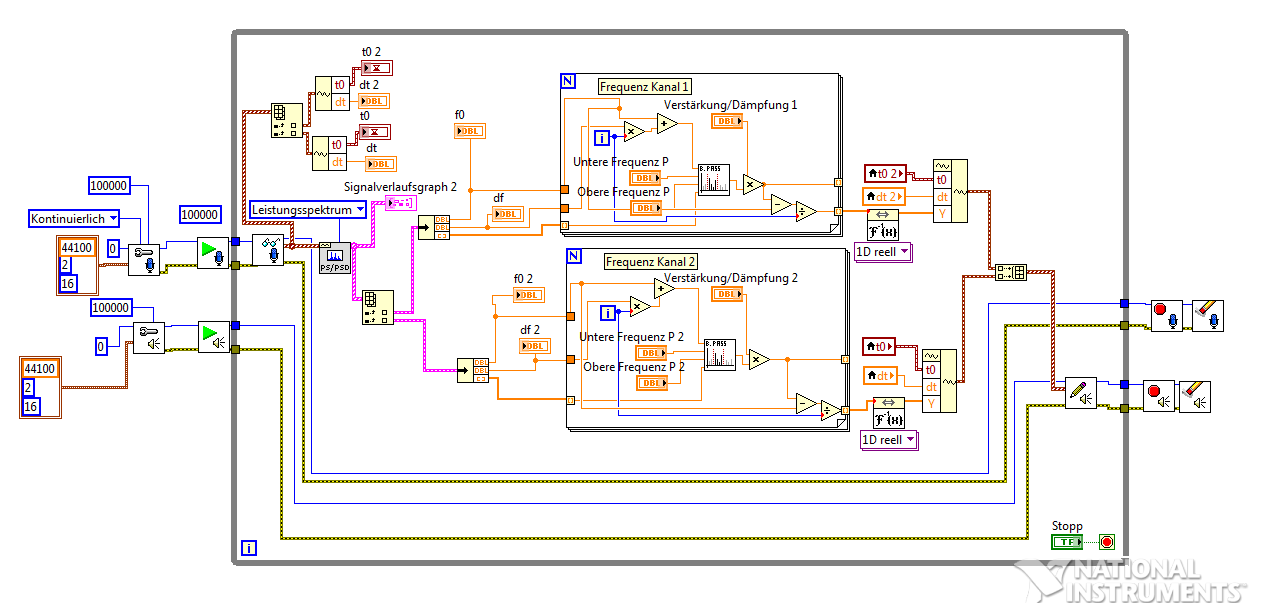The width and height of the screenshot is (1266, 603).
Task: Click the Obere Frequenz P control terminal
Action: coord(645,208)
